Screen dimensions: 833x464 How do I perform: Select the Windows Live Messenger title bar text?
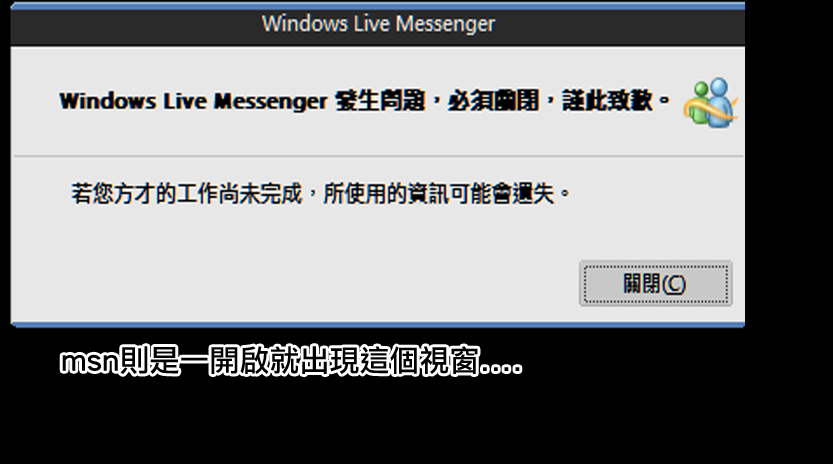coord(378,24)
